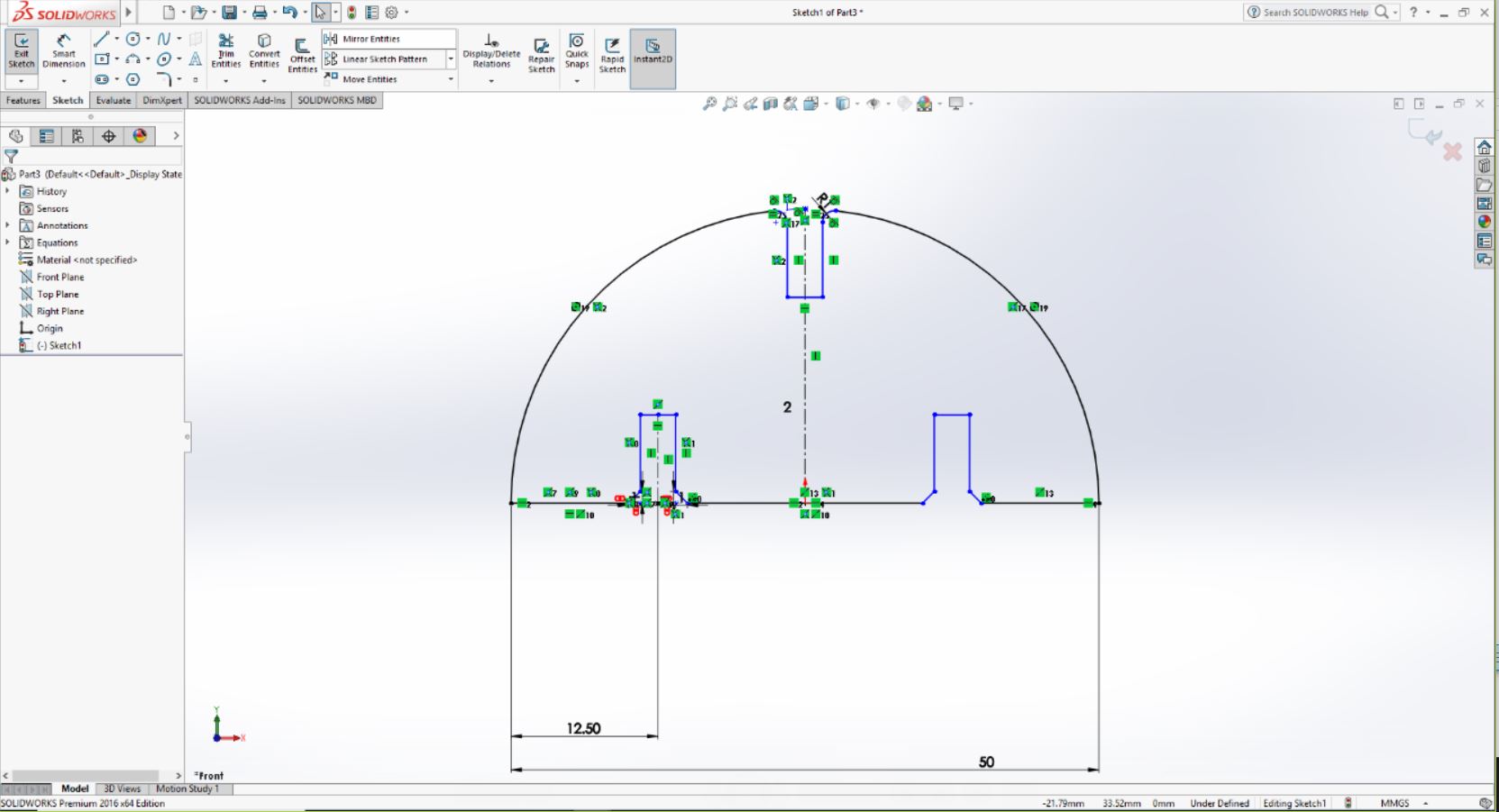1499x812 pixels.
Task: Switch to the Features tab
Action: click(x=23, y=100)
